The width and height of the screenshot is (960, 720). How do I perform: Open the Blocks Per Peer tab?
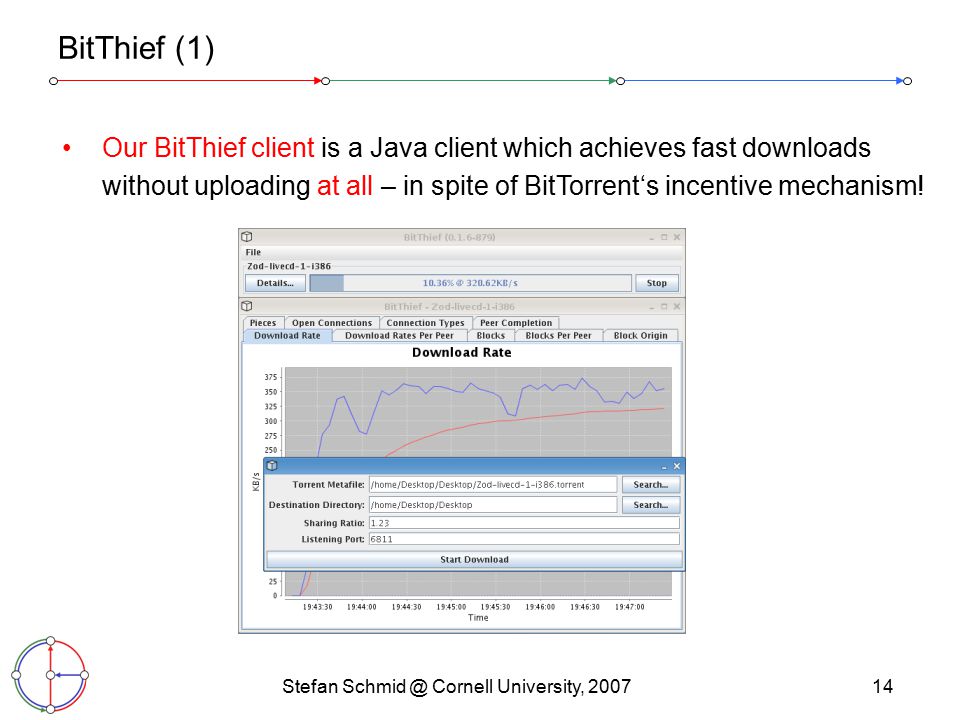[x=558, y=336]
